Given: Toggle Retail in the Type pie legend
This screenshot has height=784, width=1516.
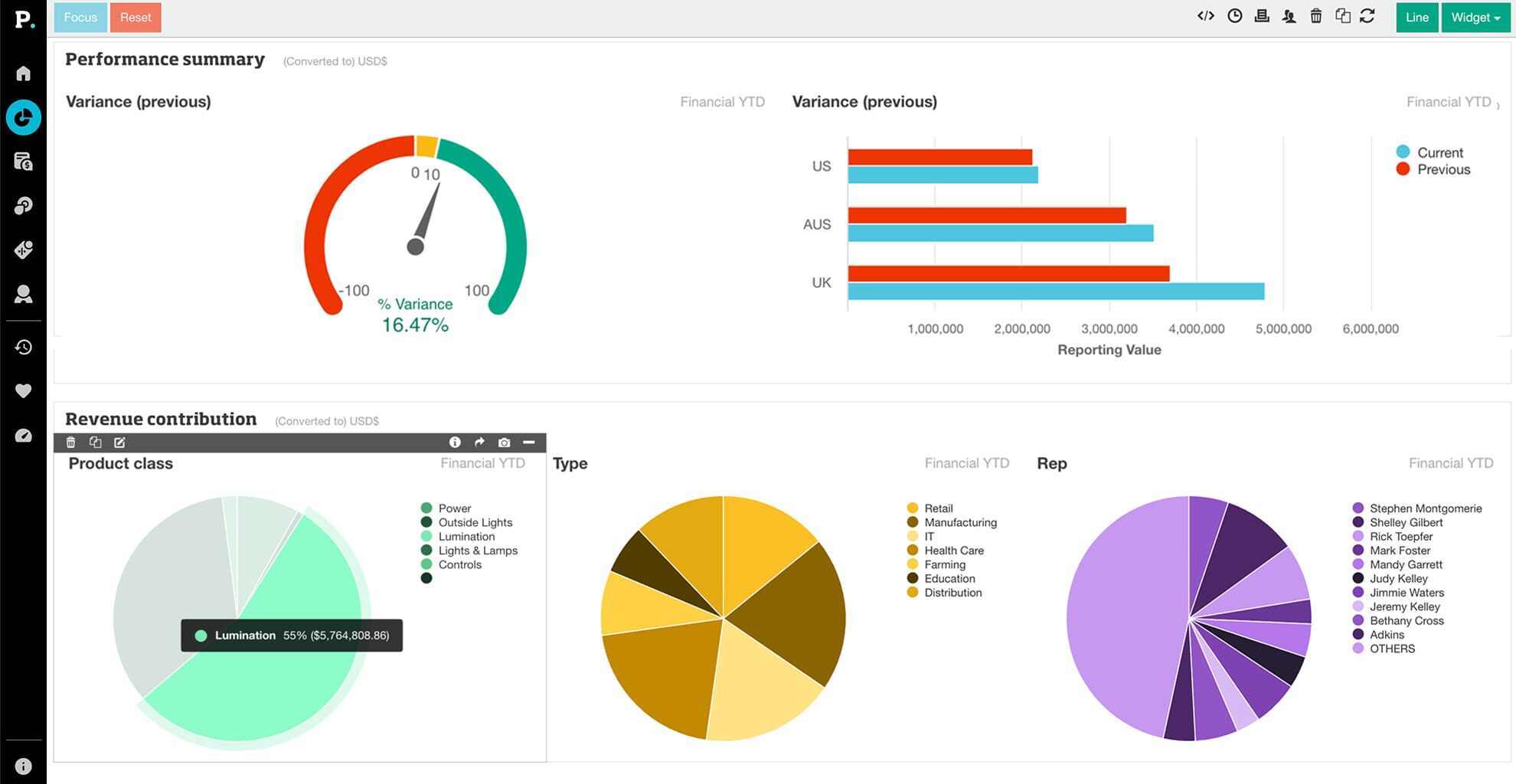Looking at the screenshot, I should (938, 508).
